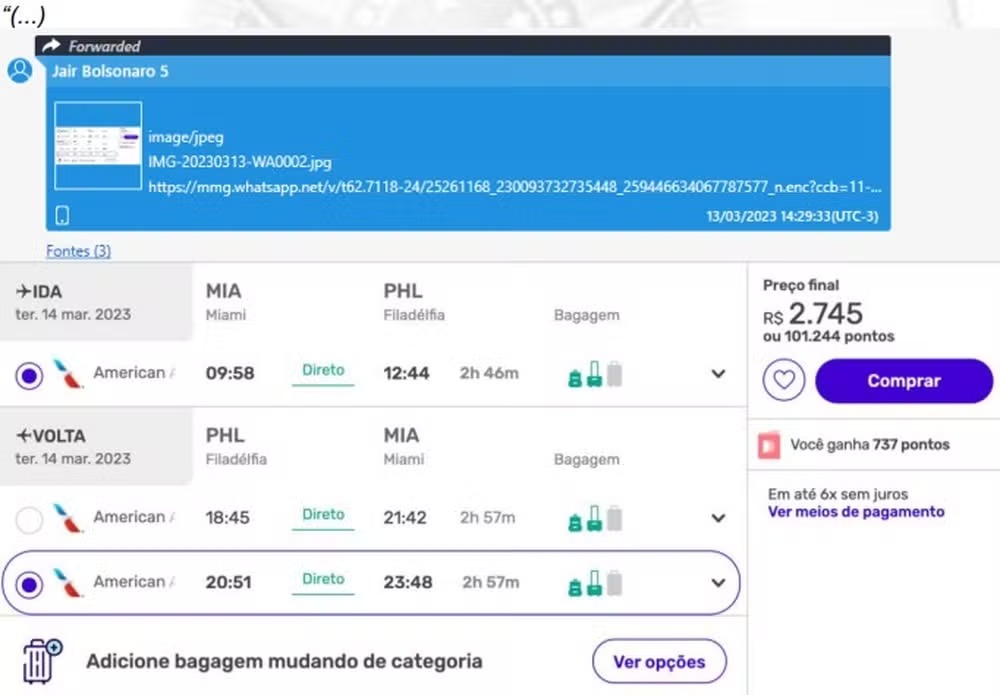Click baggage icons on 09:58 flight
1000x695 pixels.
pos(595,374)
